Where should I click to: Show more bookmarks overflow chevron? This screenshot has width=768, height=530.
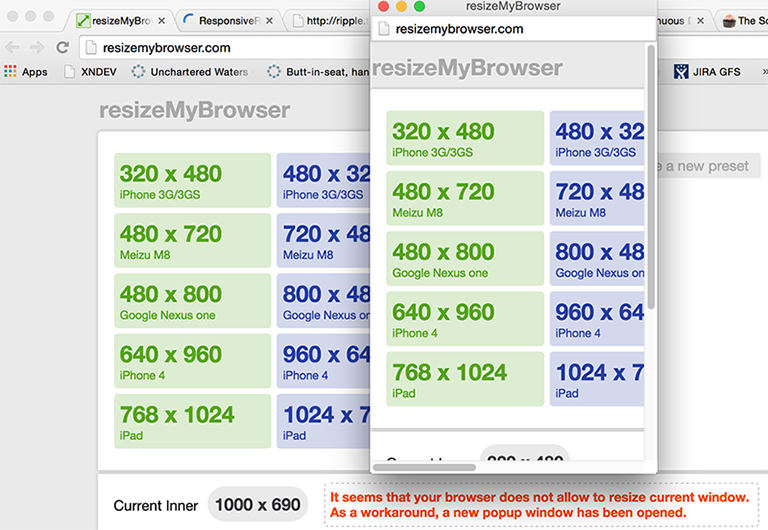click(x=764, y=72)
